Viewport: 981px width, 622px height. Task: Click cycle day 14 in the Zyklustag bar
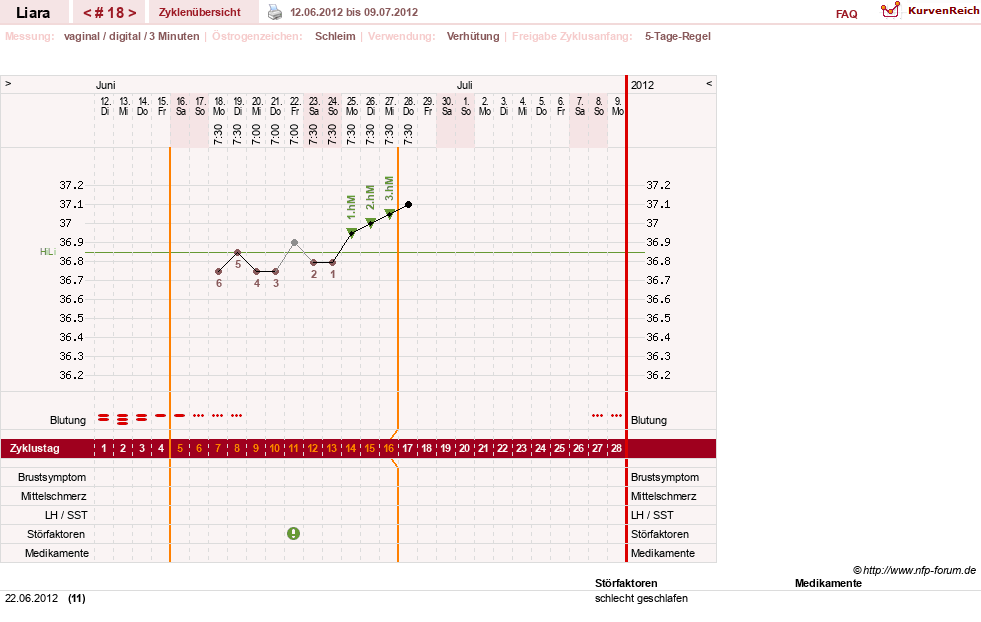point(351,449)
